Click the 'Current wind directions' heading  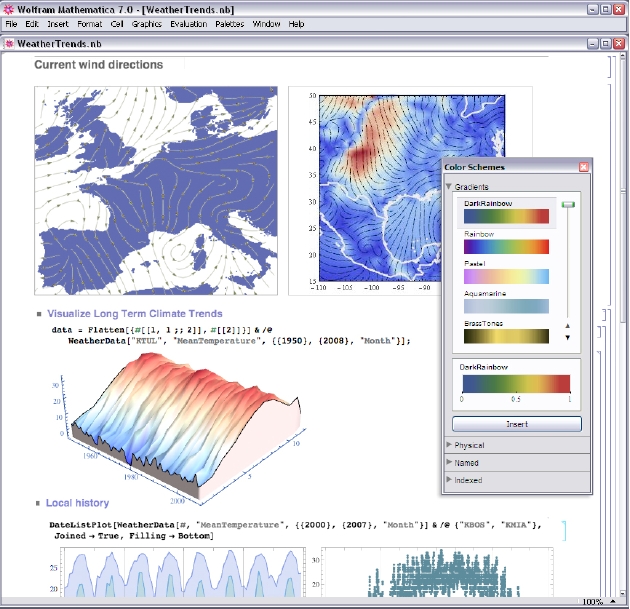pos(98,65)
